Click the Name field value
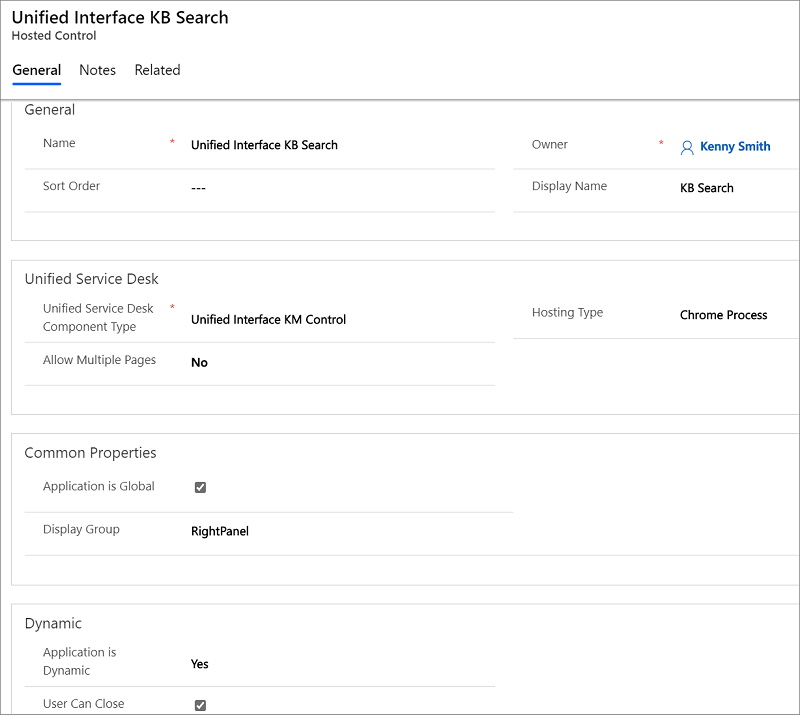Screen dimensions: 800x715 [x=264, y=145]
